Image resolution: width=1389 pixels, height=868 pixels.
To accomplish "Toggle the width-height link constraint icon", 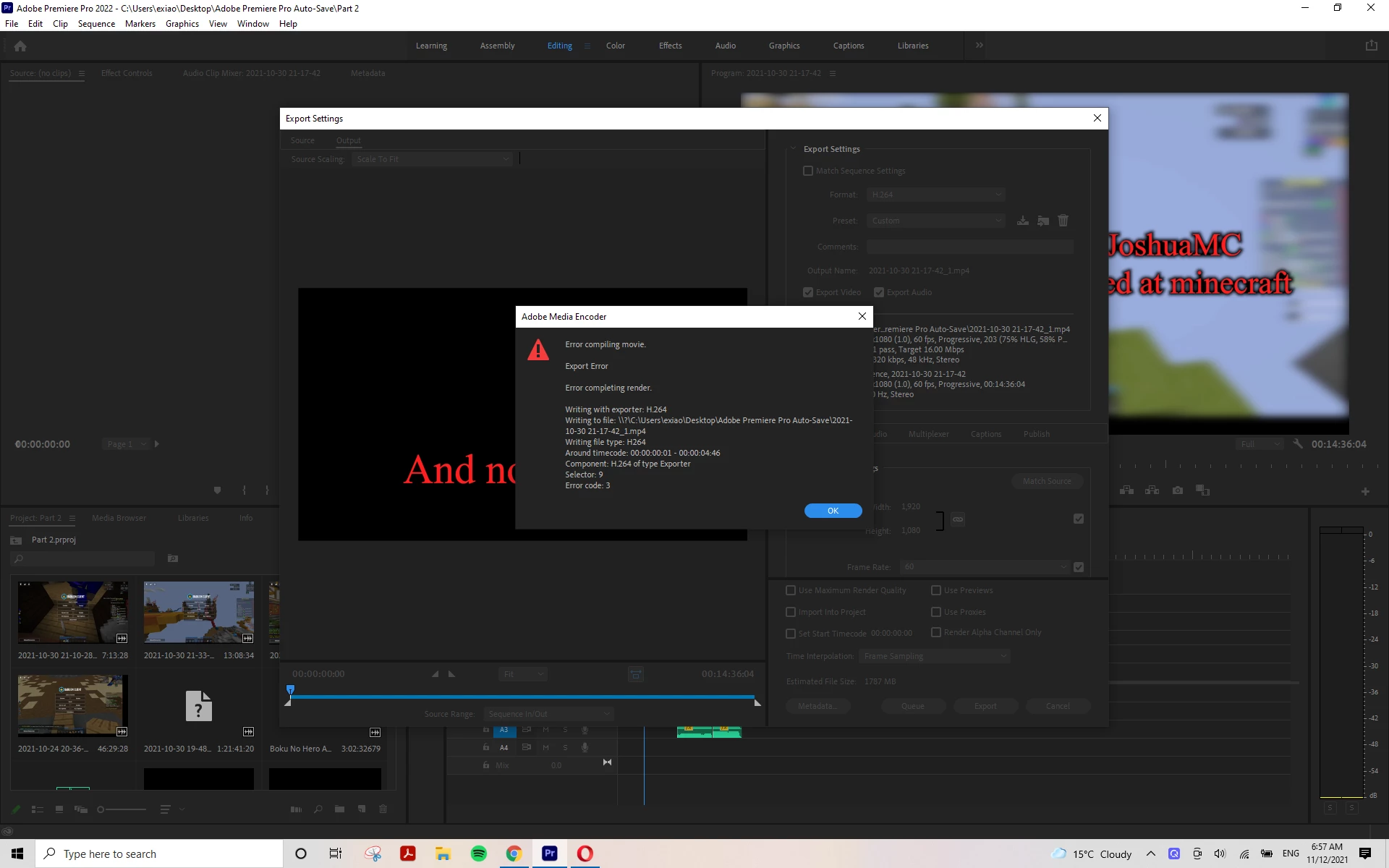I will (958, 519).
